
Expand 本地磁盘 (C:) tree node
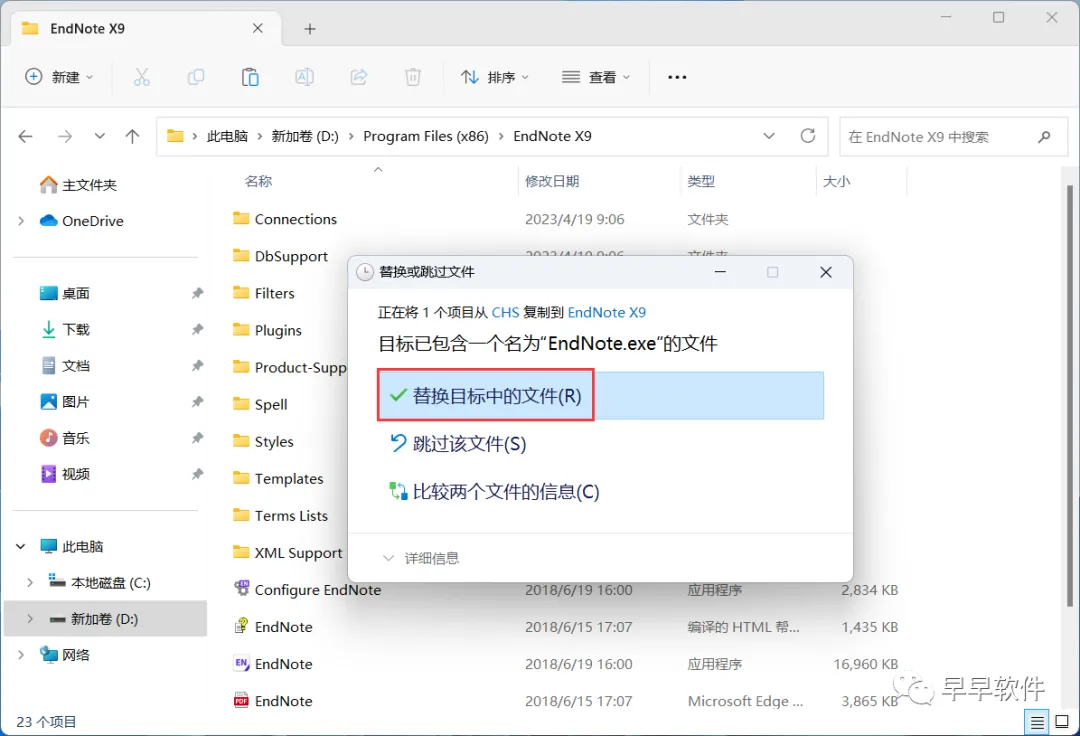(30, 583)
